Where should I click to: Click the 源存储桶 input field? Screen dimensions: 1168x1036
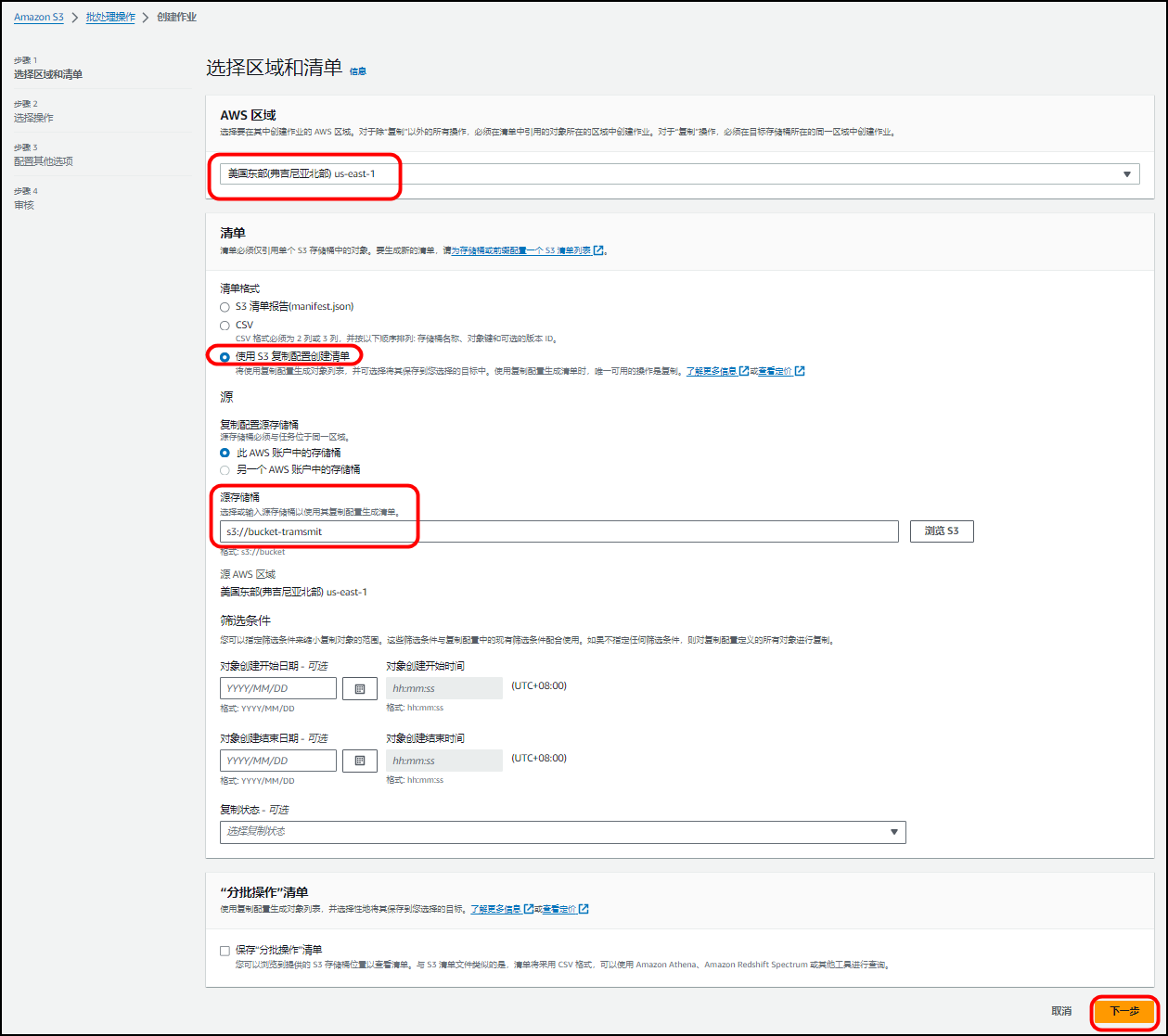(559, 531)
